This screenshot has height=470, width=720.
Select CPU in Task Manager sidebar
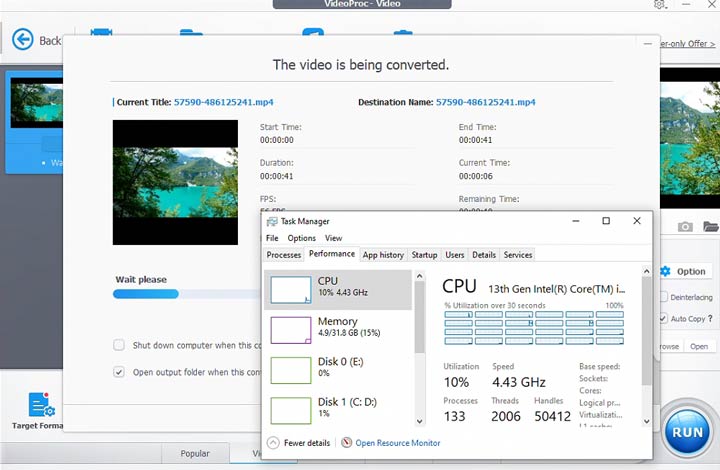click(x=338, y=290)
